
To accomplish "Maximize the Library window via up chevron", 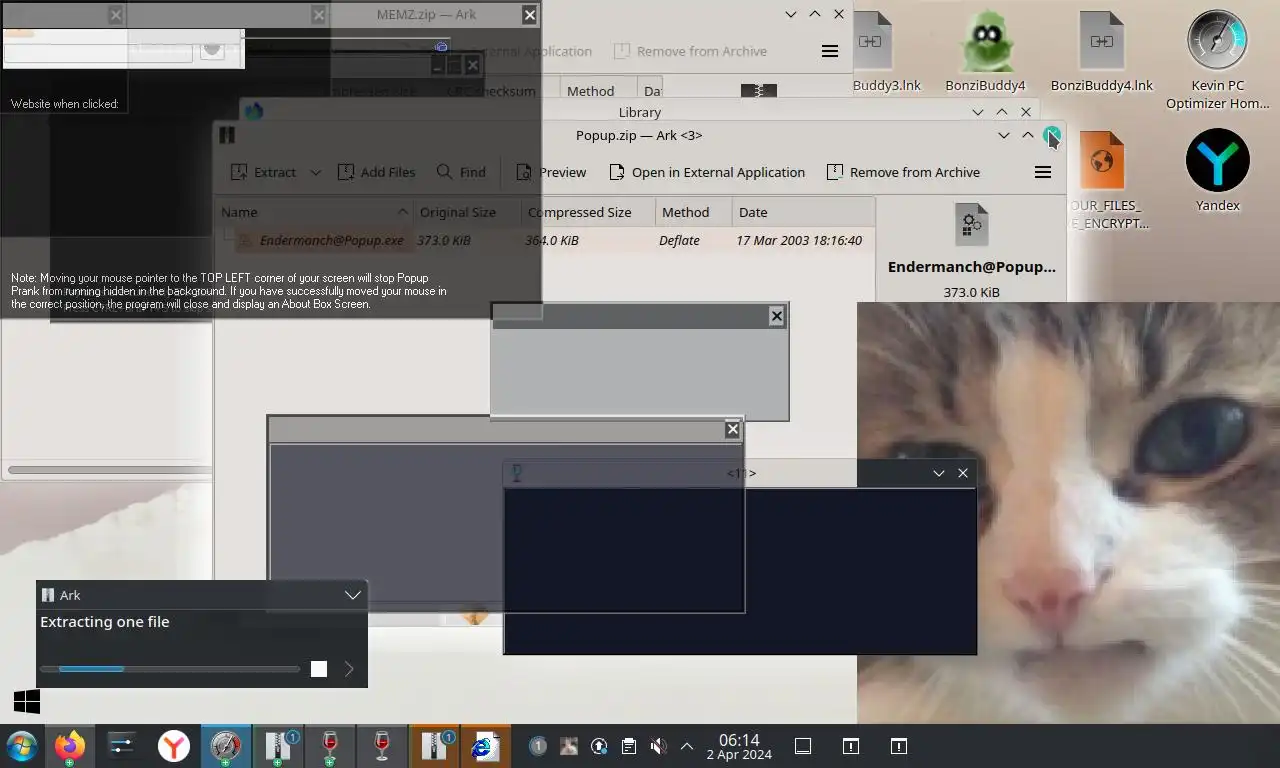I will click(1002, 112).
